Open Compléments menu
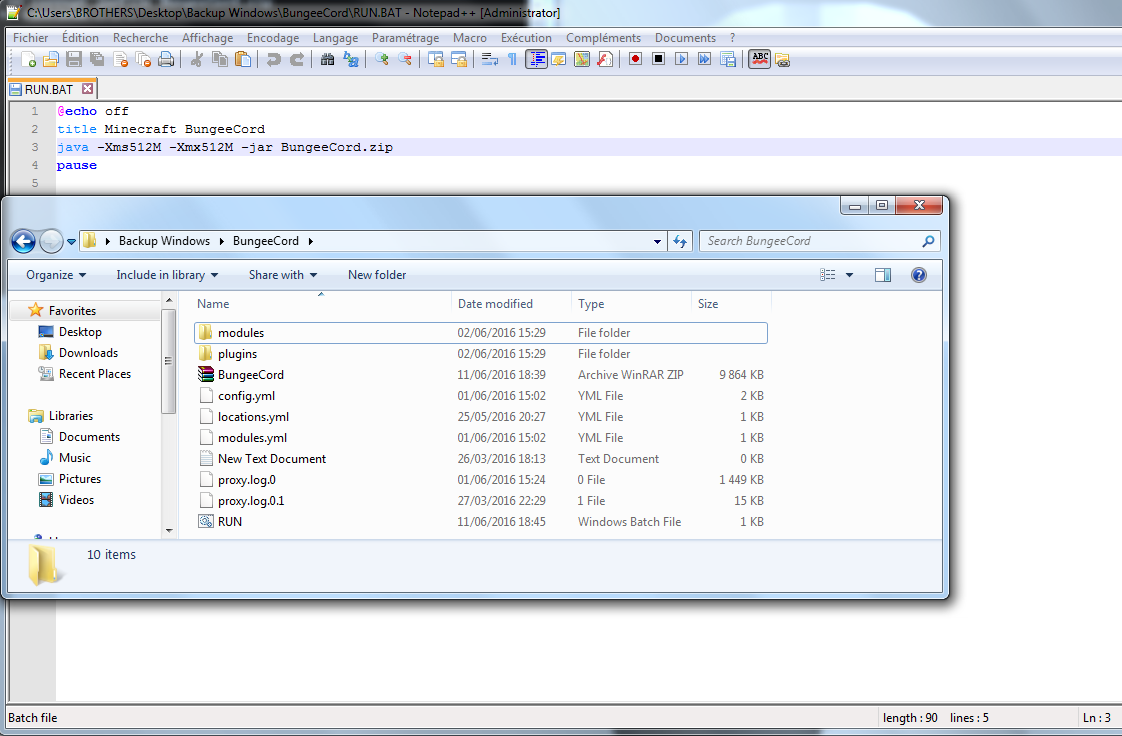Viewport: 1122px width, 736px height. click(603, 38)
